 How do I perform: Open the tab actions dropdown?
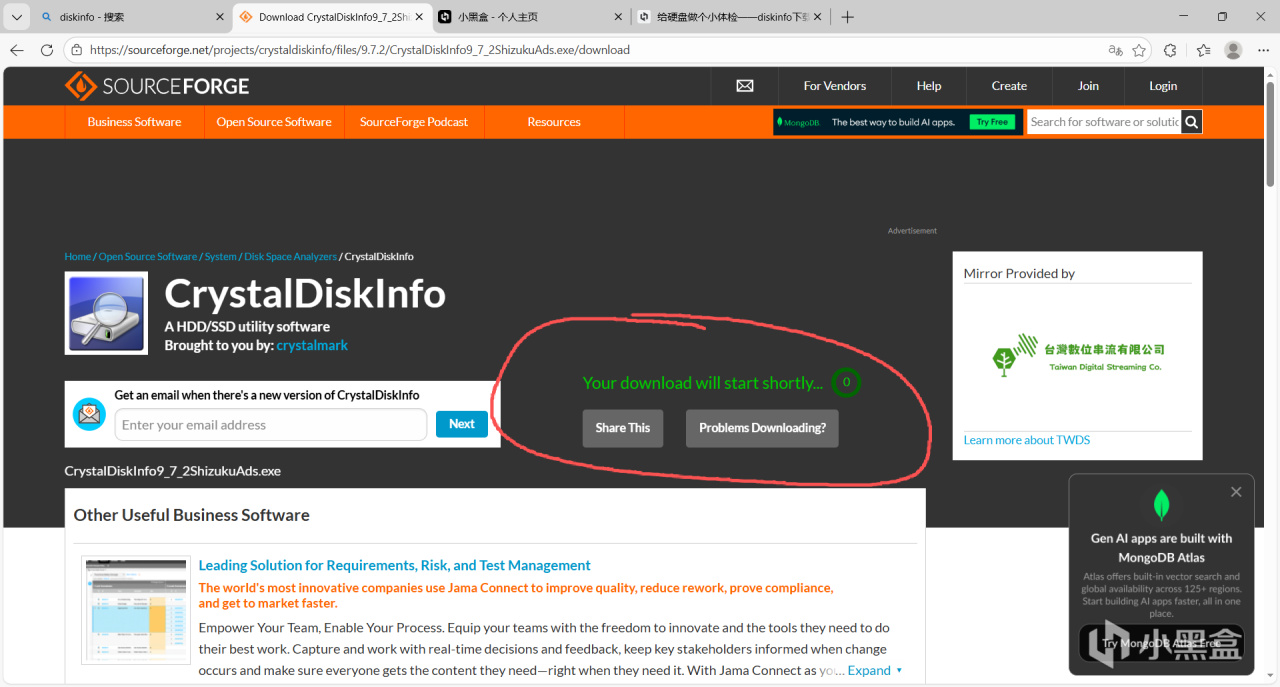(x=17, y=17)
